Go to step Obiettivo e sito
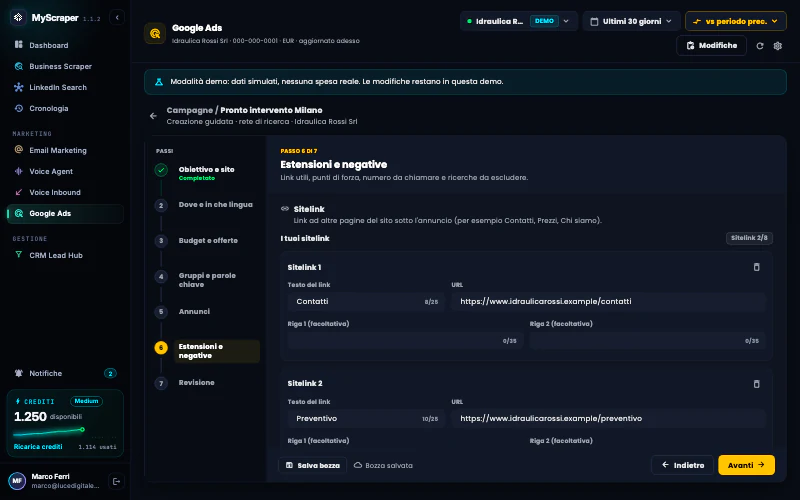Image resolution: width=800 pixels, height=500 pixels. [206, 173]
